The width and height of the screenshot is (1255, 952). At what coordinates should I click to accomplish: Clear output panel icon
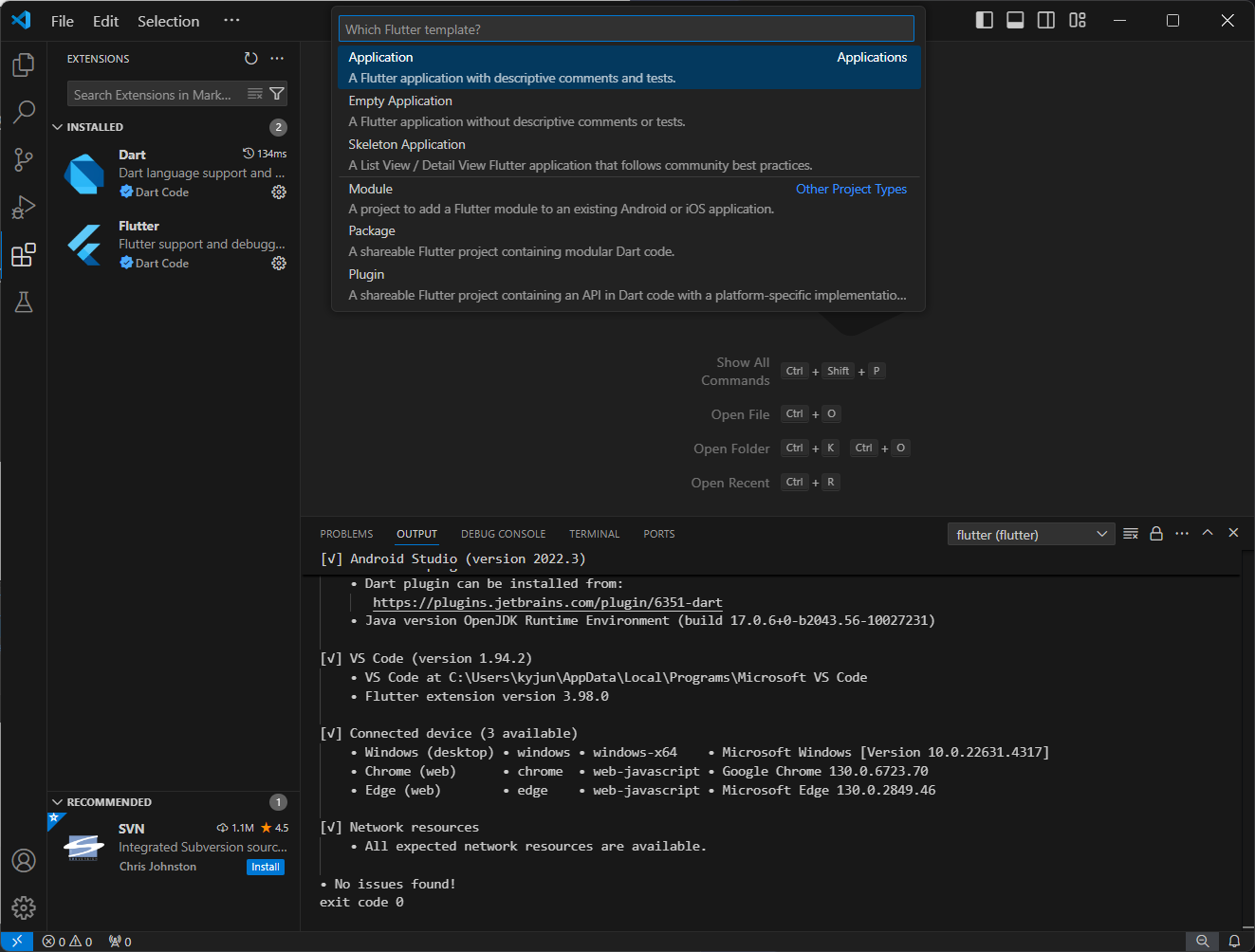click(x=1131, y=534)
